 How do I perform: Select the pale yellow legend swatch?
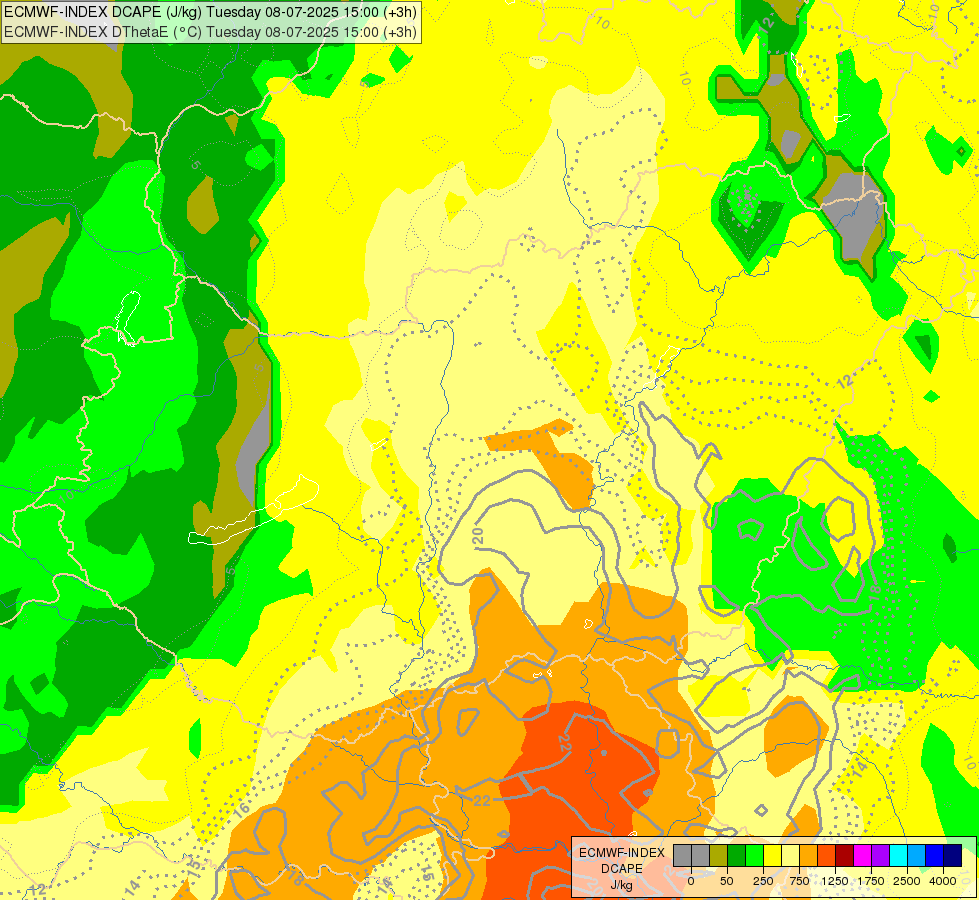click(x=791, y=855)
